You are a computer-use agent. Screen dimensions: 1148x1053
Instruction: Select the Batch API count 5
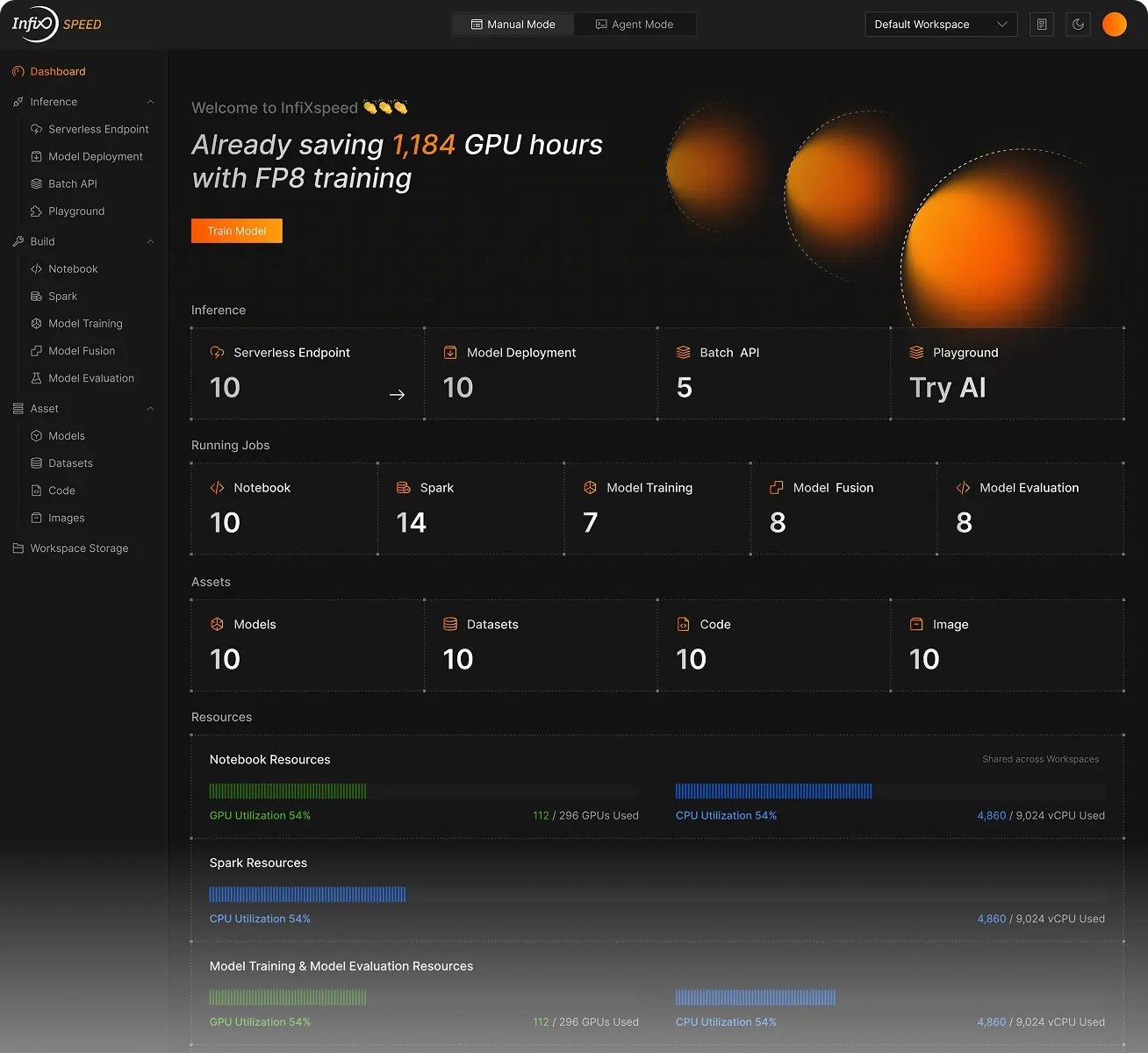tap(685, 388)
